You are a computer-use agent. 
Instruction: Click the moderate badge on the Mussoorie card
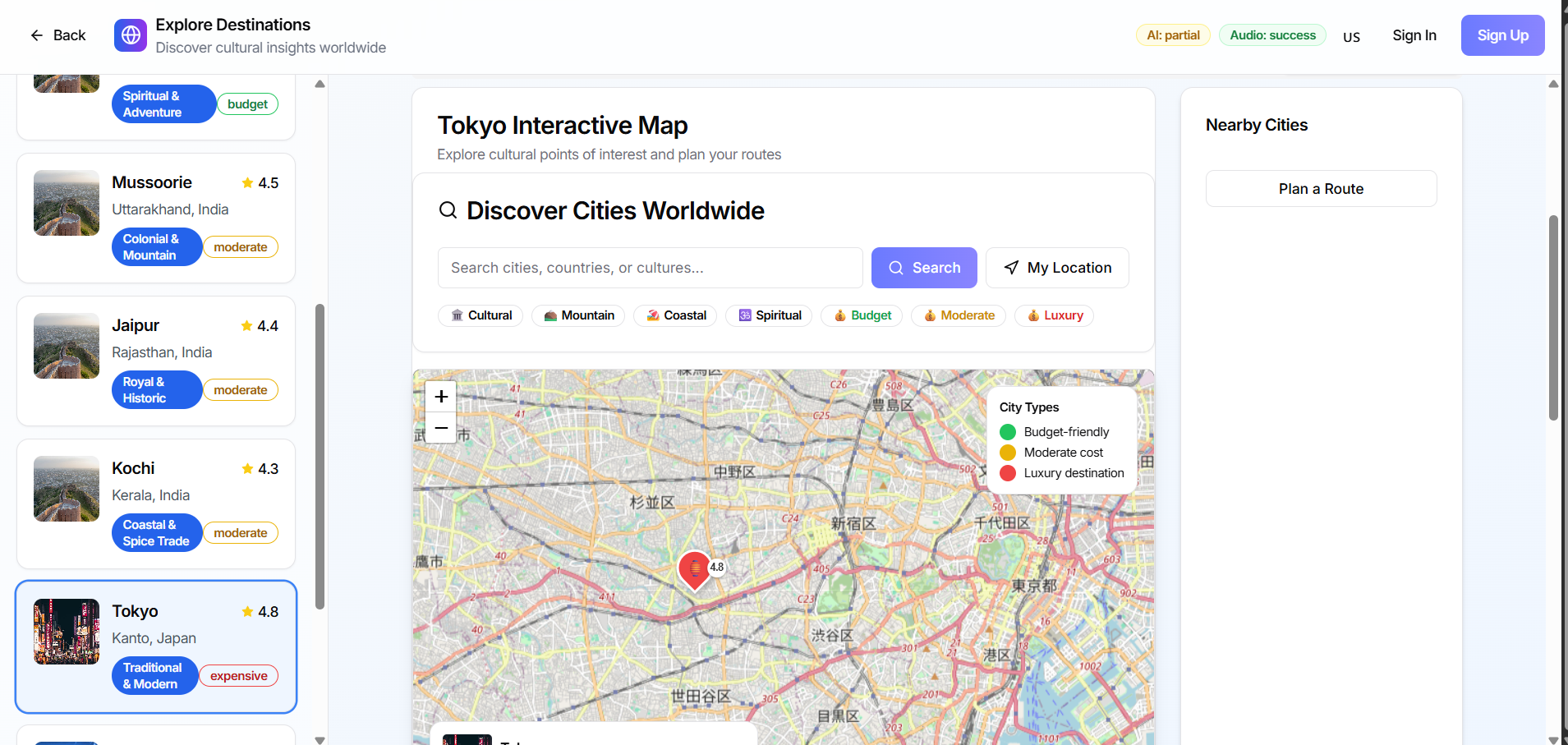coord(241,247)
